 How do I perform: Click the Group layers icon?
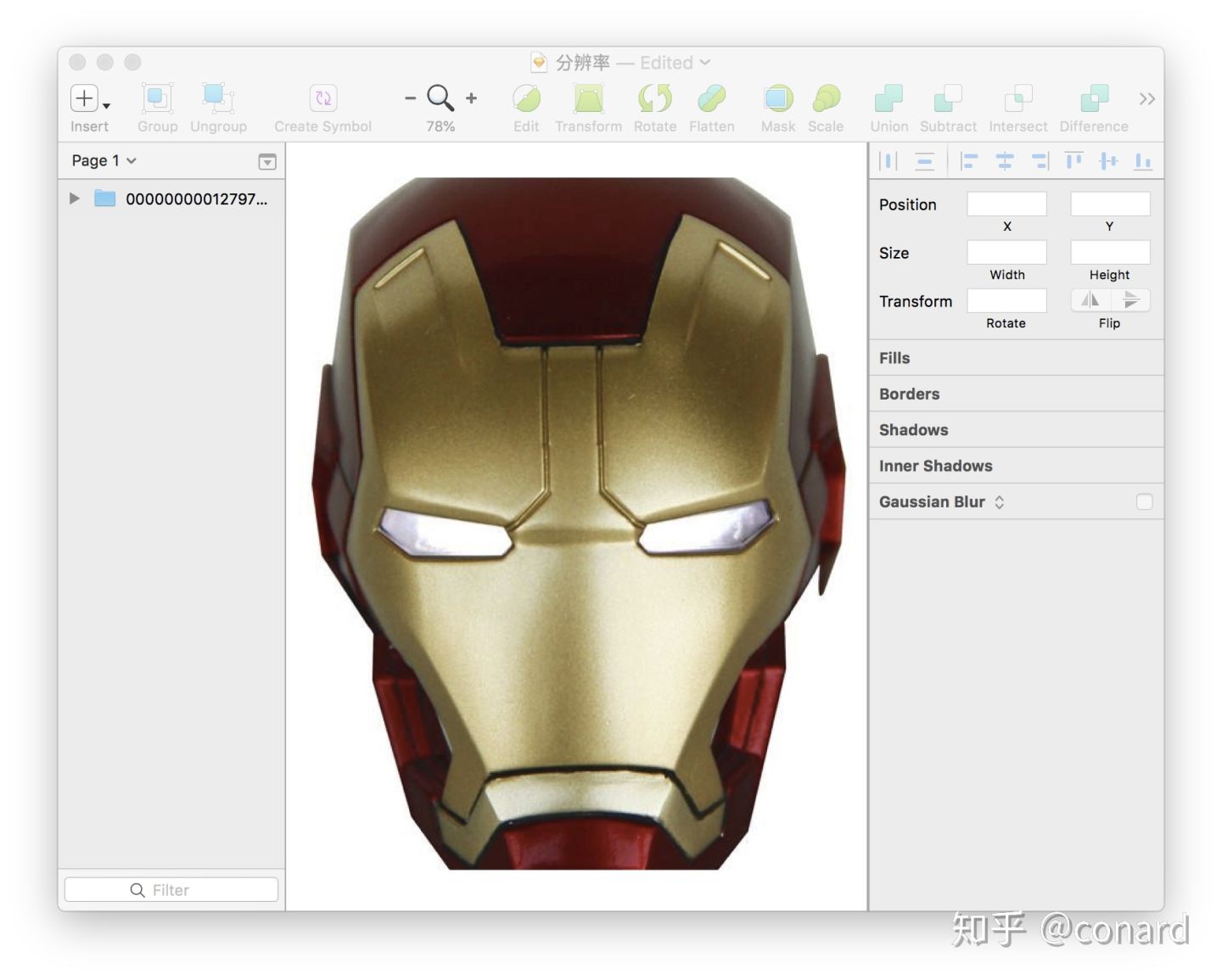[x=157, y=98]
